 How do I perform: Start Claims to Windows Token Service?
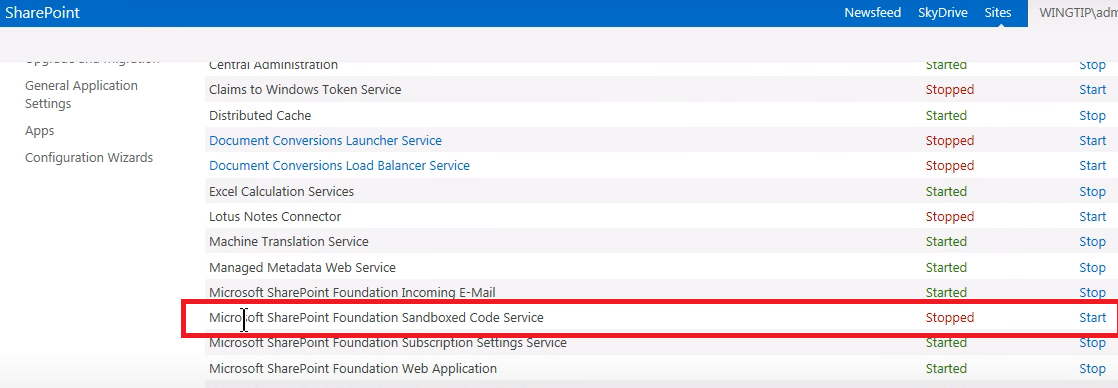tap(1092, 90)
